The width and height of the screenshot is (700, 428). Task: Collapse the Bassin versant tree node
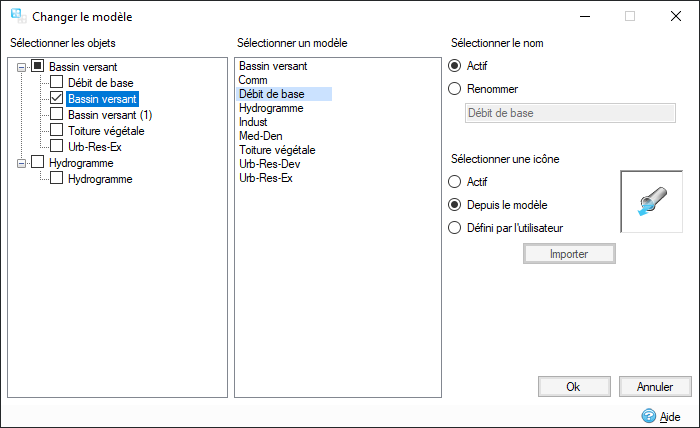22,67
